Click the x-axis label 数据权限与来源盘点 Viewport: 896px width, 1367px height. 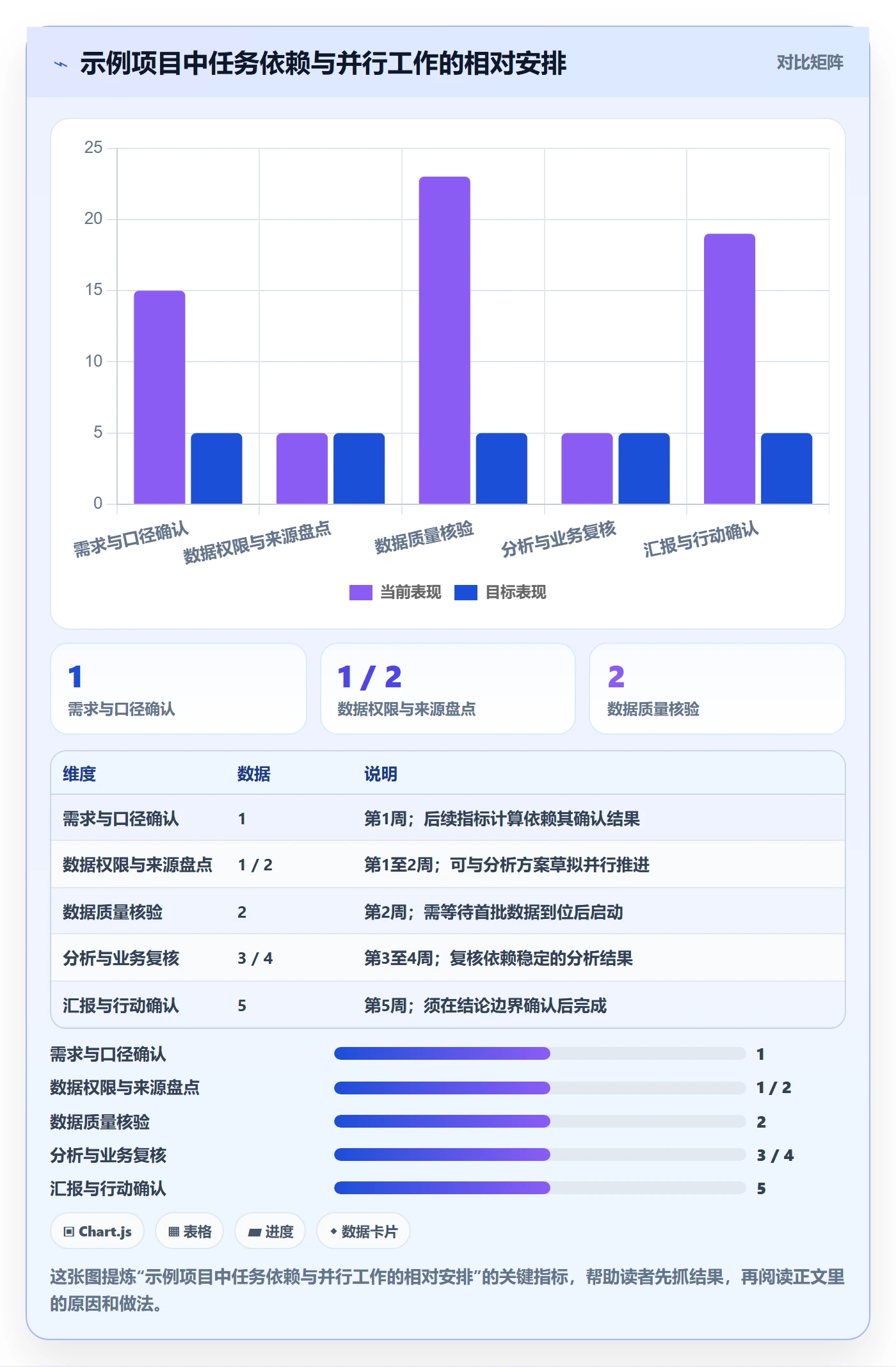click(x=257, y=542)
